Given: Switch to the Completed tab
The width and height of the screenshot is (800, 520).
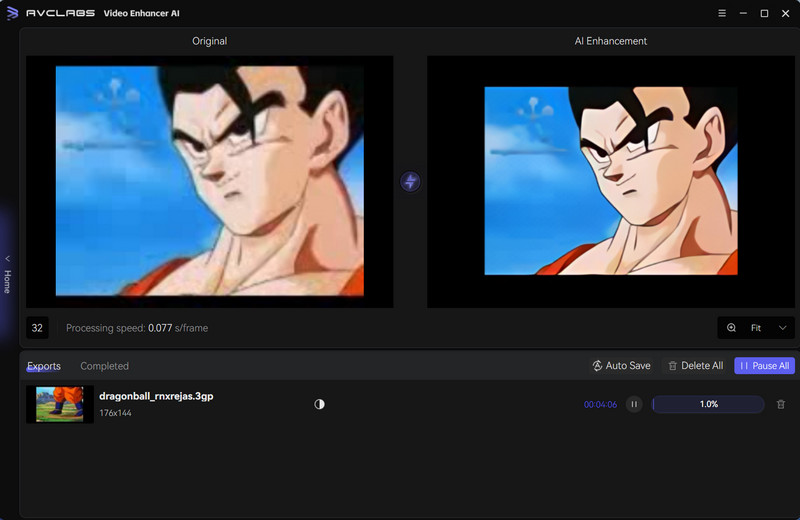Looking at the screenshot, I should coord(105,366).
